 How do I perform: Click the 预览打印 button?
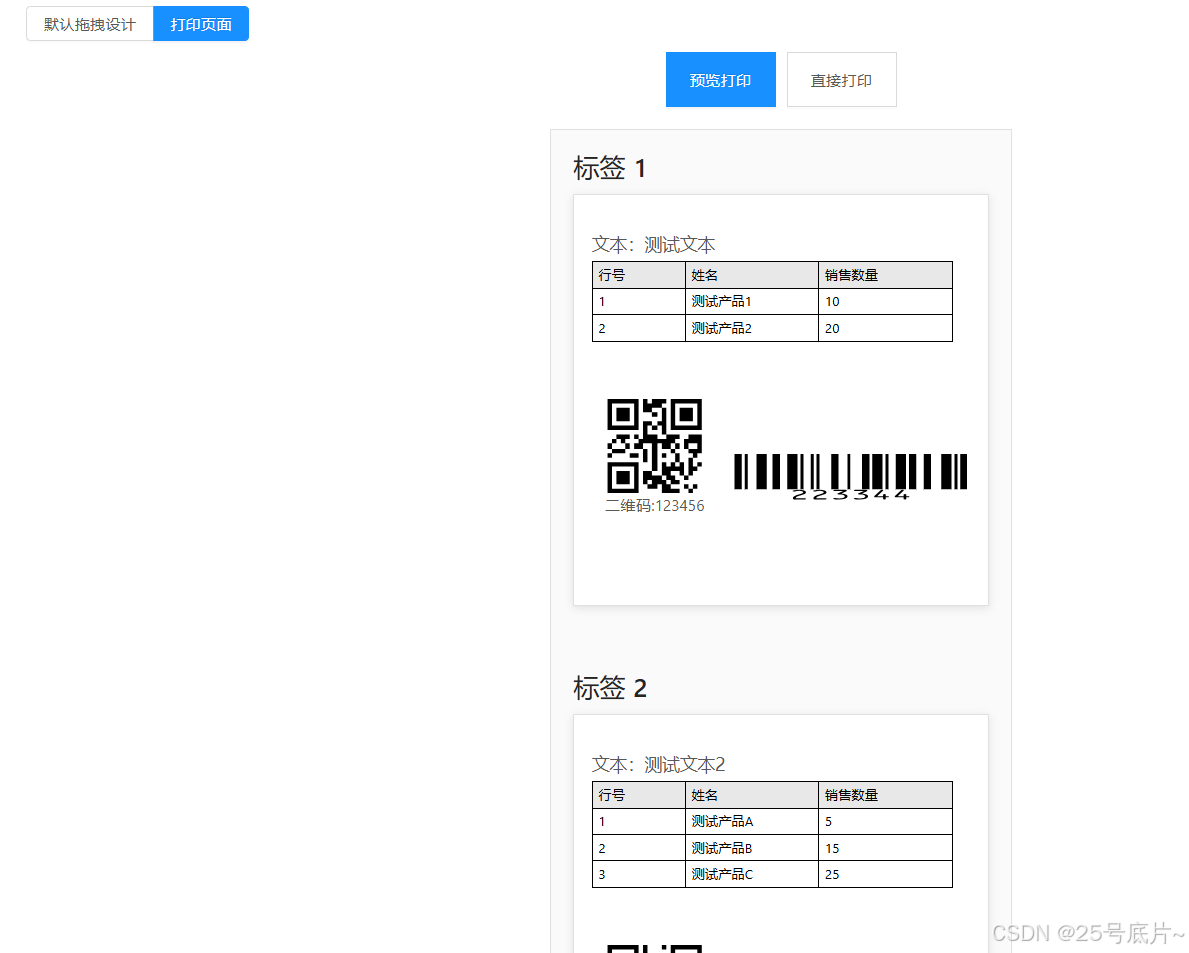coord(720,80)
